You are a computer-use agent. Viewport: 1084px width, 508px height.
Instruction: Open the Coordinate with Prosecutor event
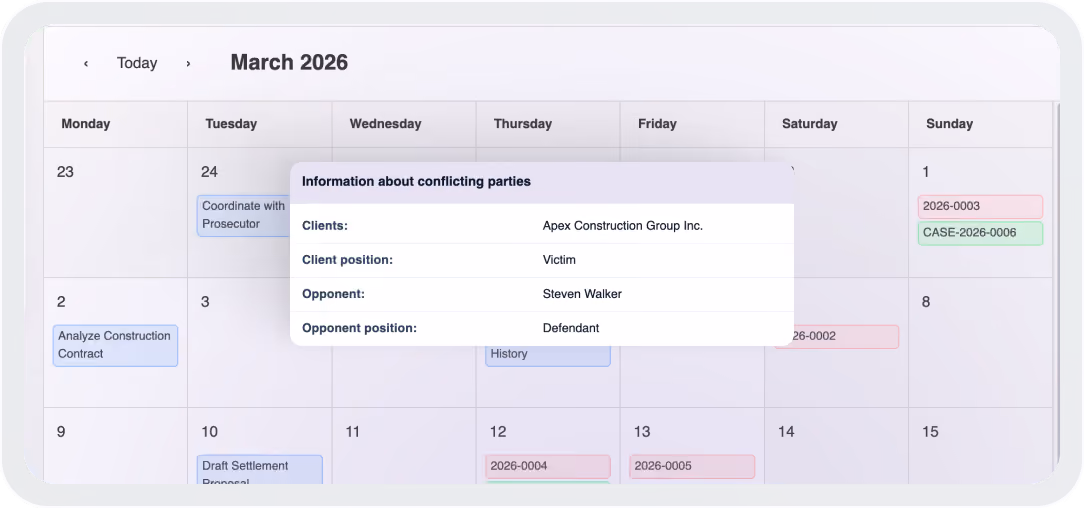click(243, 216)
